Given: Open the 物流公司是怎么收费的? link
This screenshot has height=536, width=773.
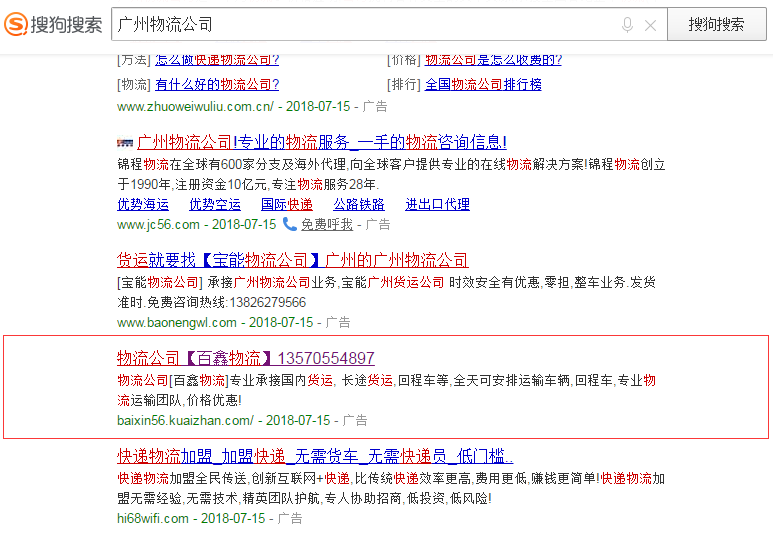Looking at the screenshot, I should point(493,60).
